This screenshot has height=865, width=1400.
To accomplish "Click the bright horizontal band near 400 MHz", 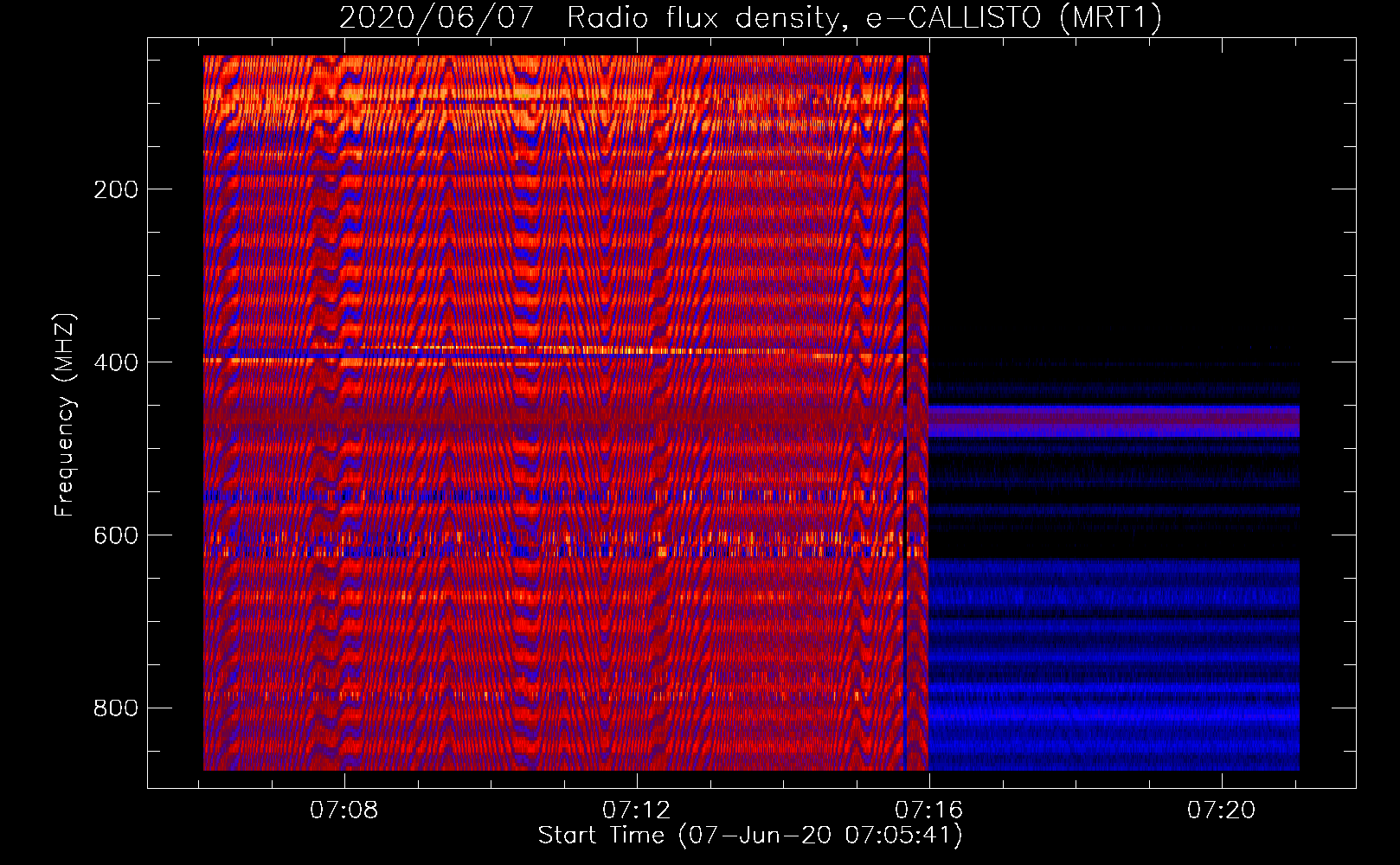I will pos(566,352).
